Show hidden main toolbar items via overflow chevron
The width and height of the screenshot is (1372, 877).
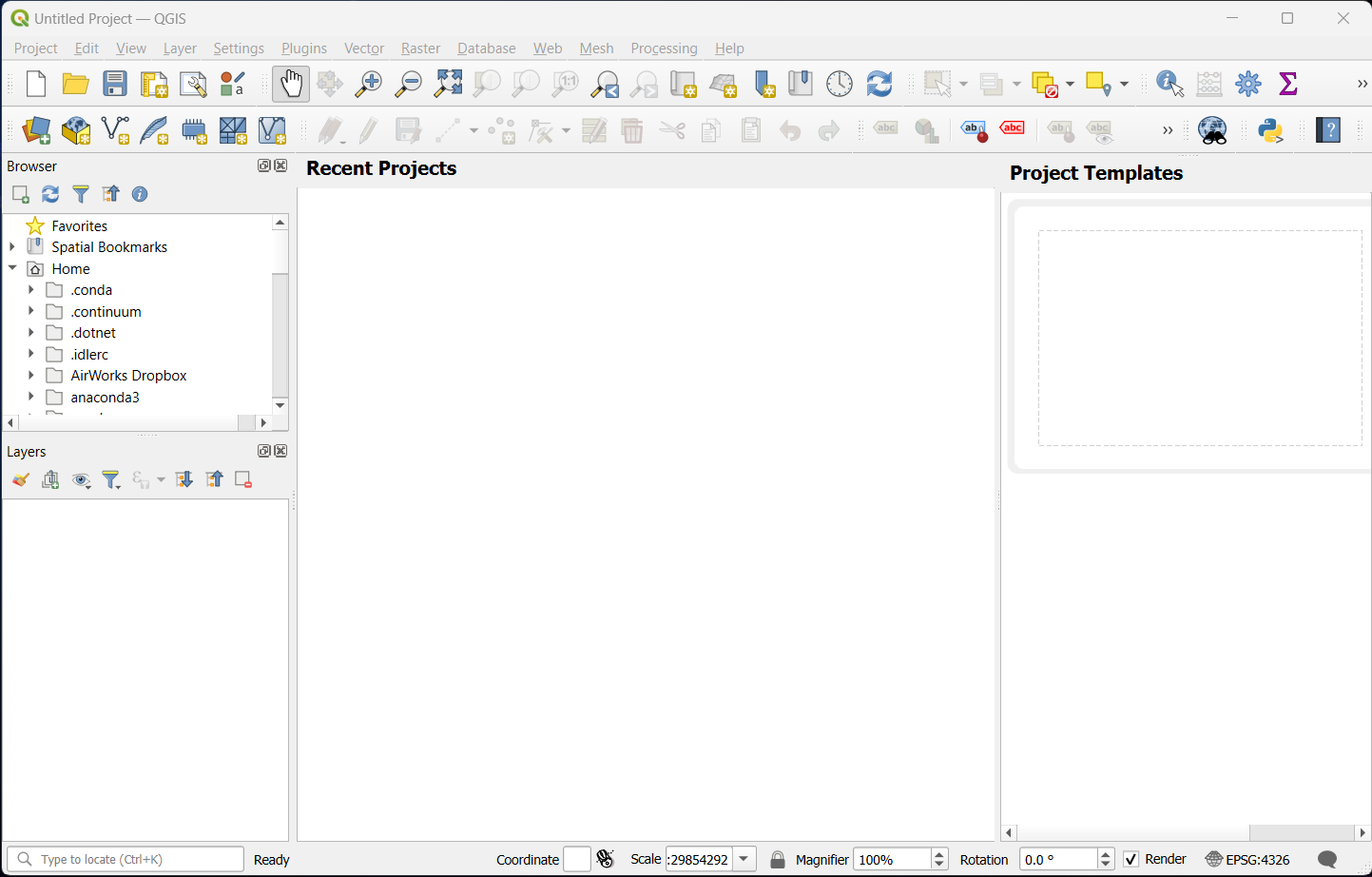coord(1362,84)
